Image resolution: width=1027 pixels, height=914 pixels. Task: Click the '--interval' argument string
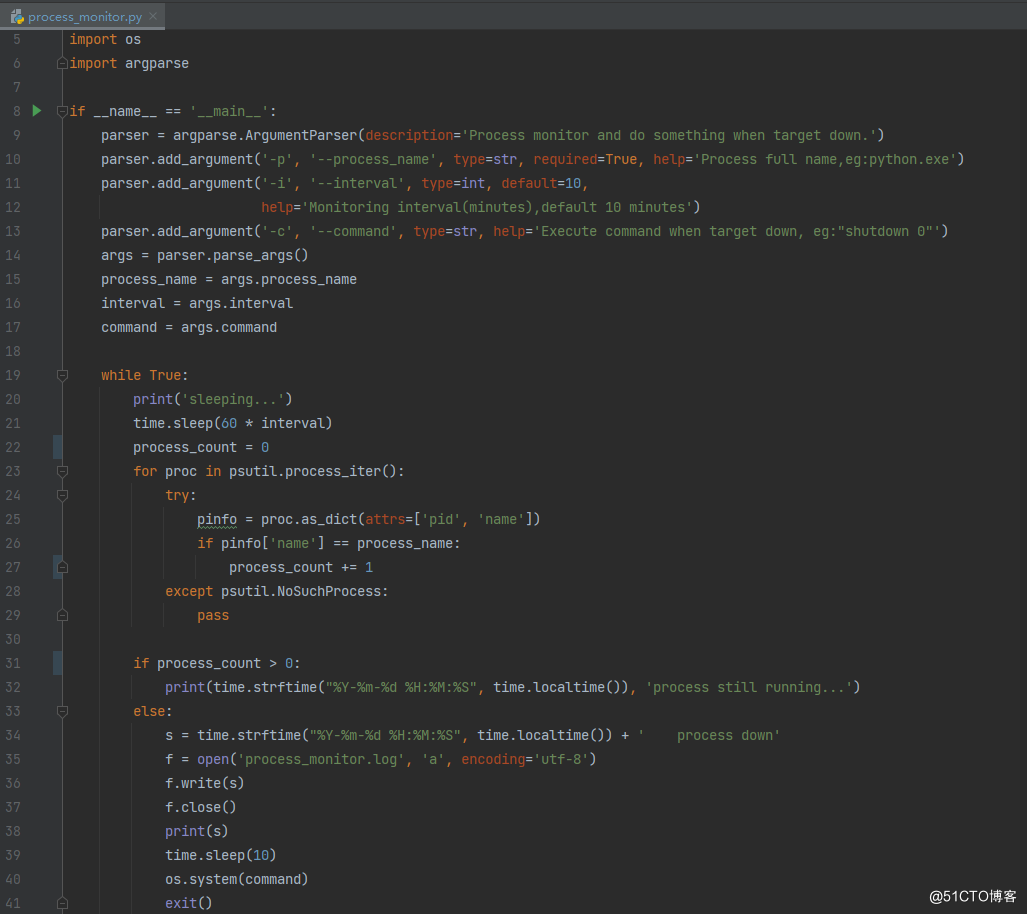pos(357,183)
